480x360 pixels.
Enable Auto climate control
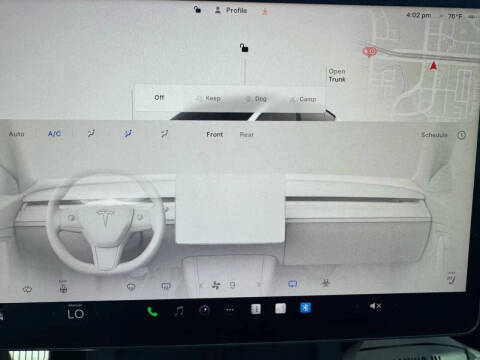click(x=16, y=134)
